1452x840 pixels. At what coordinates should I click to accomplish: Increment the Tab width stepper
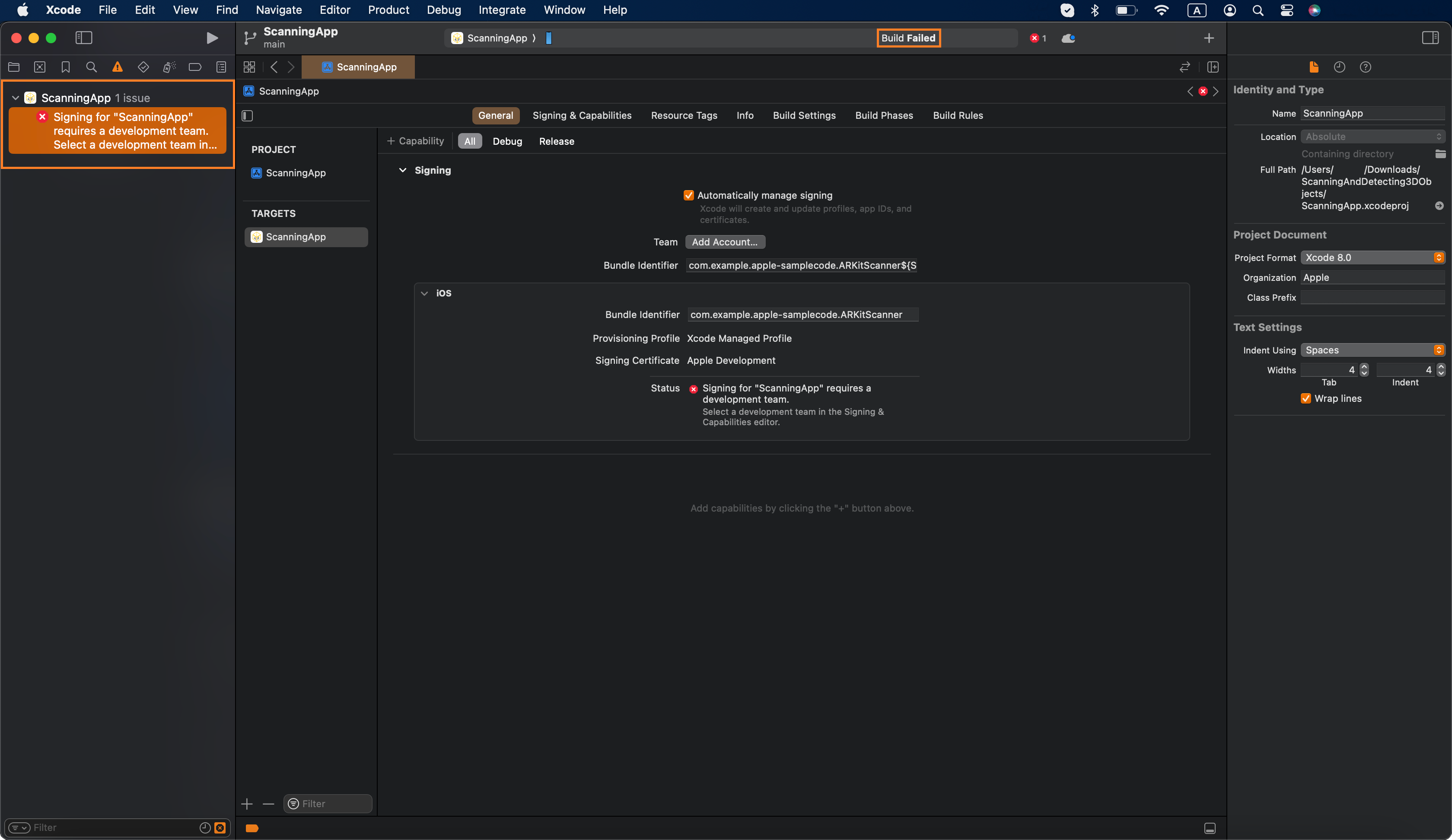tap(1364, 366)
